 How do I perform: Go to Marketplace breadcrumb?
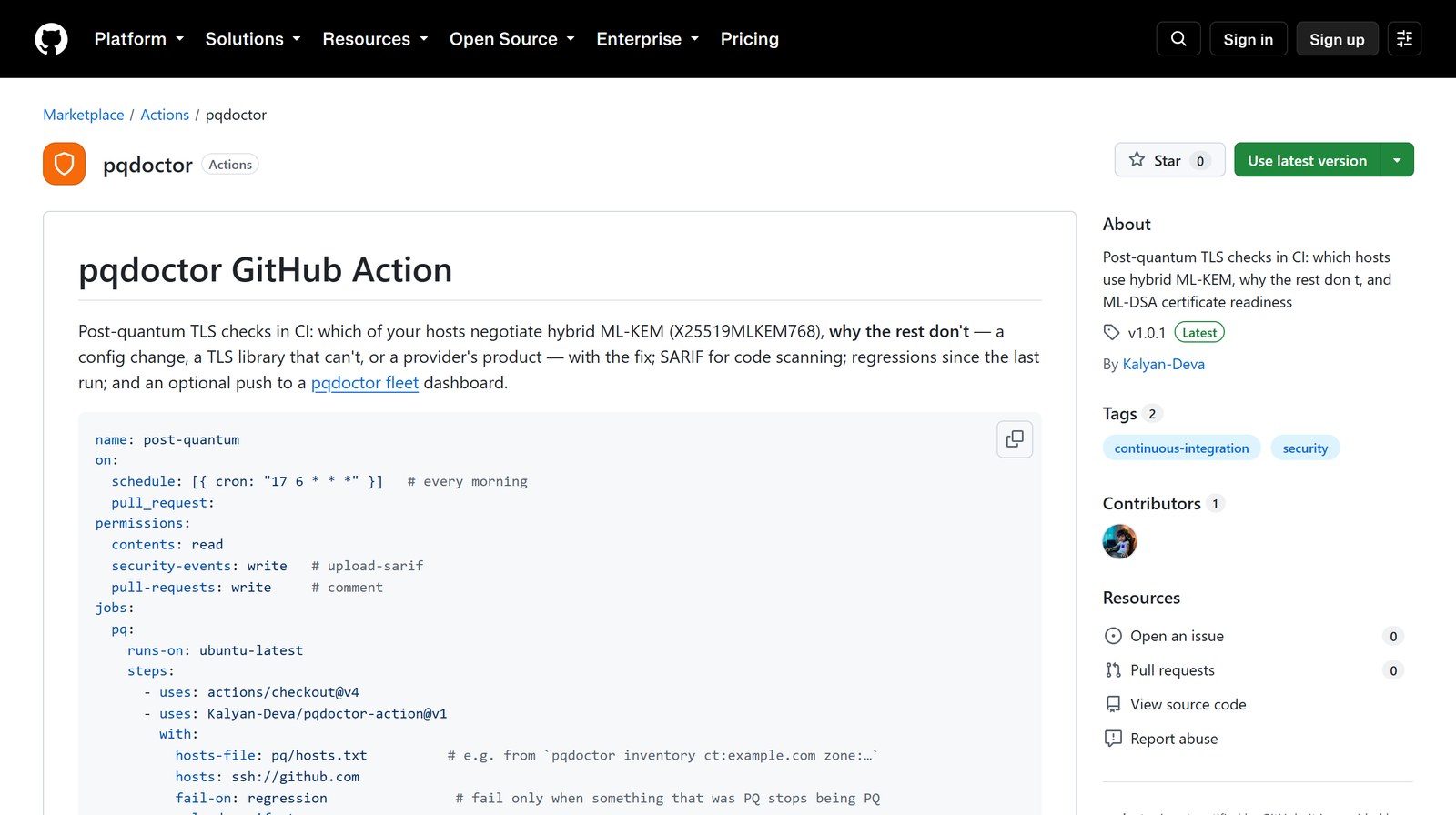[x=84, y=115]
